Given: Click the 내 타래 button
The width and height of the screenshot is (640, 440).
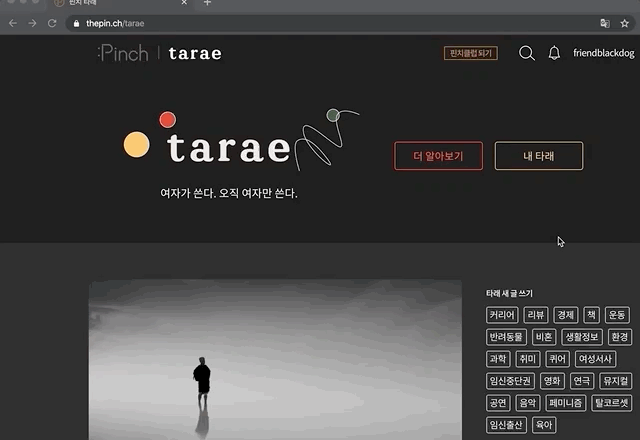Looking at the screenshot, I should (539, 156).
